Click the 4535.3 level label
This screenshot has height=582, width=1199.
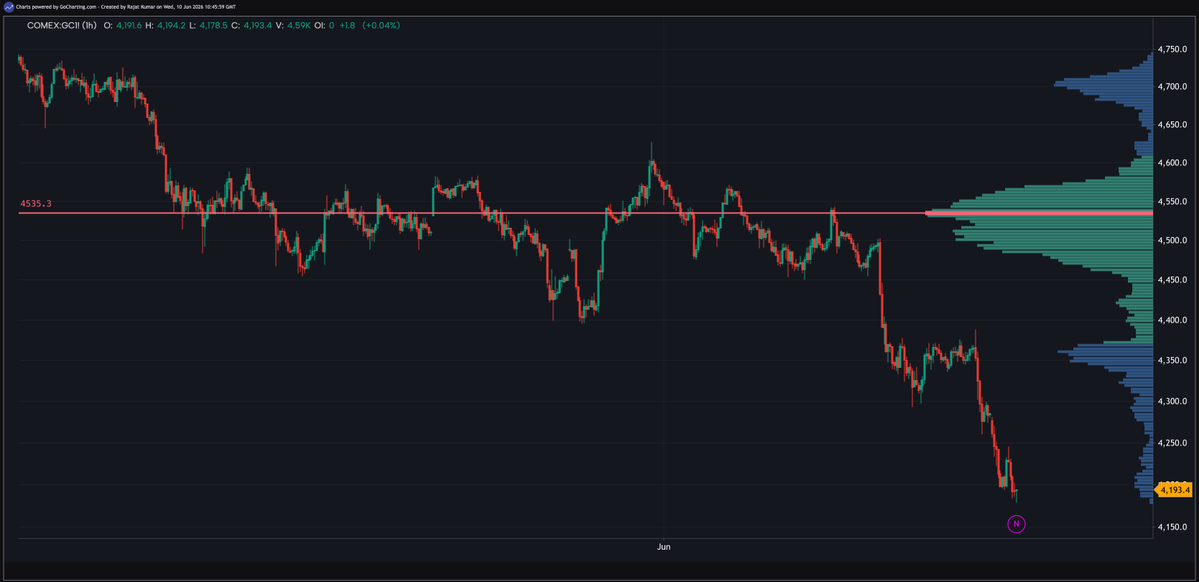coord(36,203)
